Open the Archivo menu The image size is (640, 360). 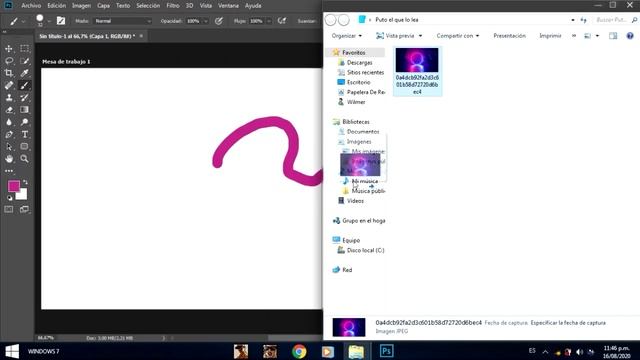tap(31, 6)
